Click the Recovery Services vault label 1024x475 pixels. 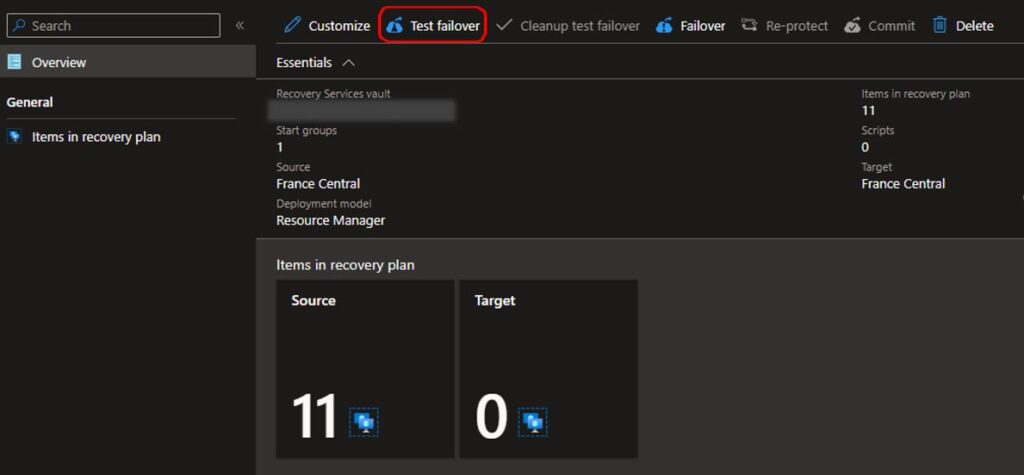click(333, 93)
